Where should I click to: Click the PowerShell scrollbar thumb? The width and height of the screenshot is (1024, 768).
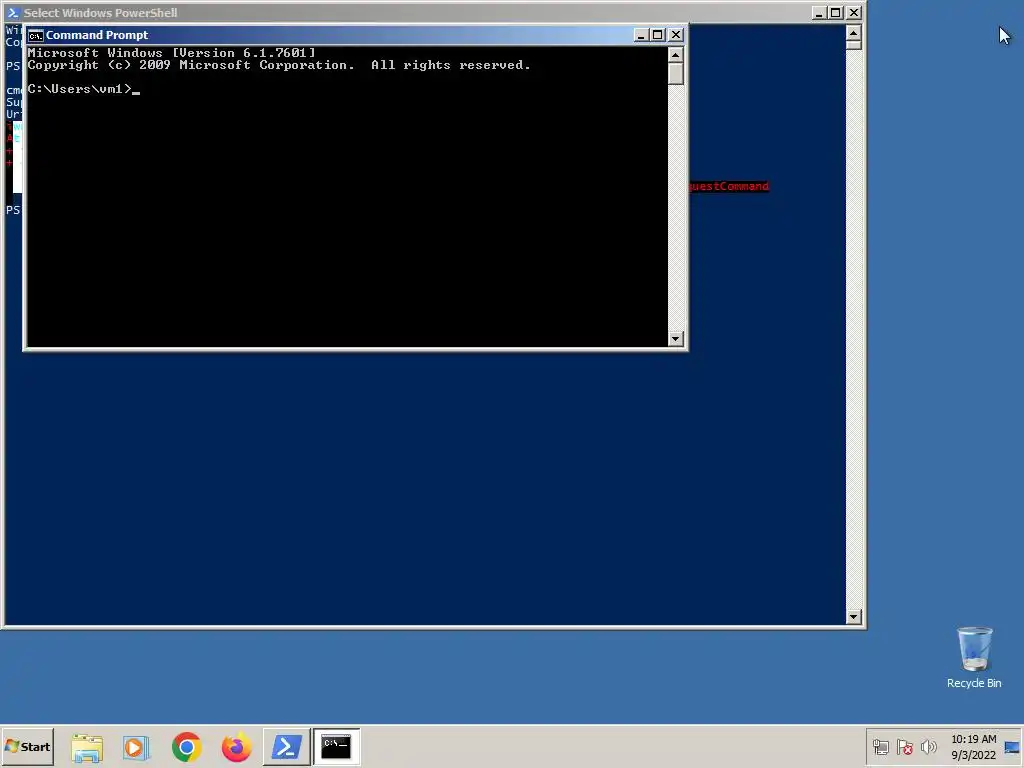coord(854,45)
